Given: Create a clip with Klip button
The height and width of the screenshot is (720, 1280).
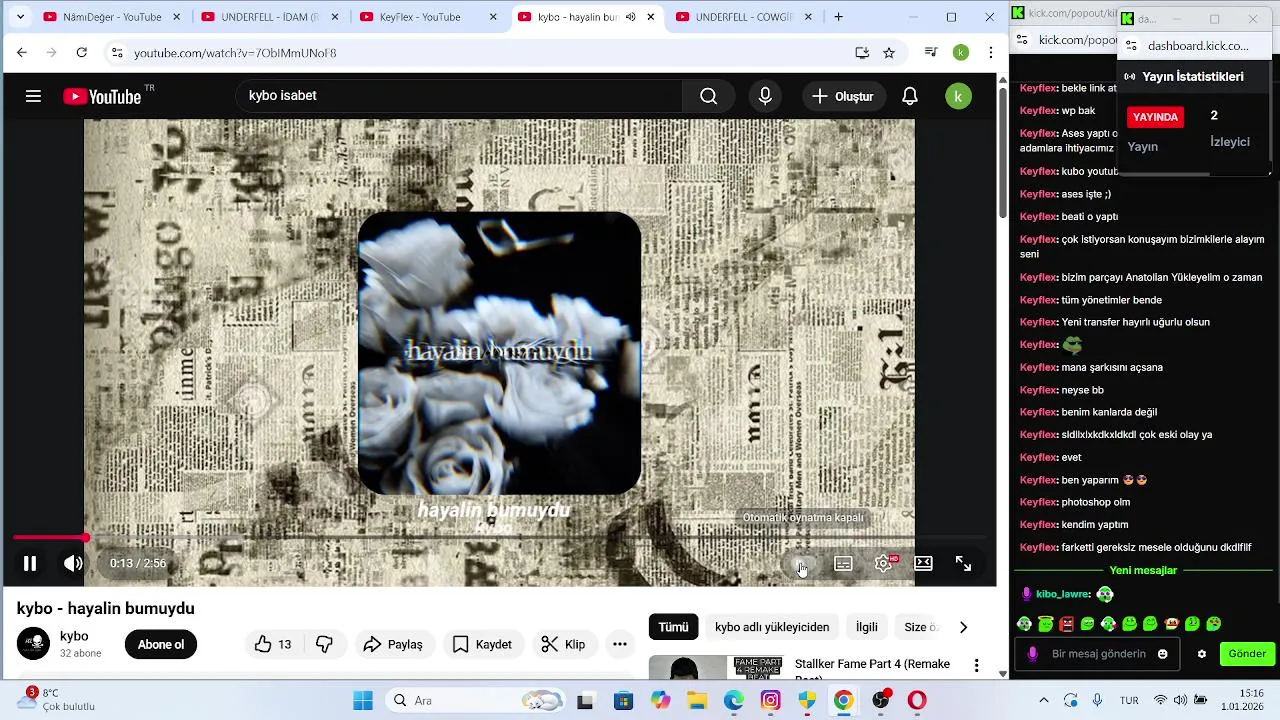Looking at the screenshot, I should pos(563,645).
